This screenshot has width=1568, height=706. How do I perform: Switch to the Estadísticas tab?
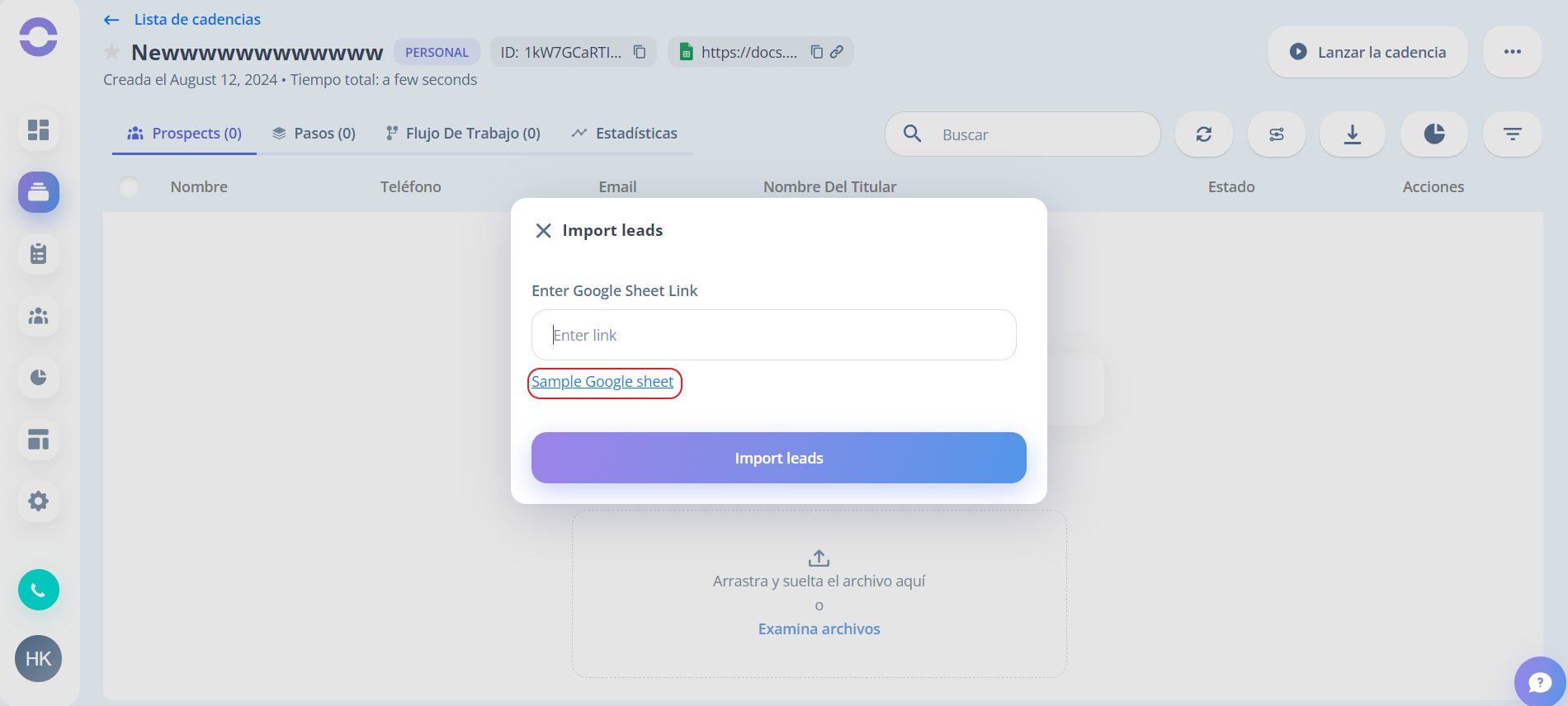pyautogui.click(x=625, y=134)
